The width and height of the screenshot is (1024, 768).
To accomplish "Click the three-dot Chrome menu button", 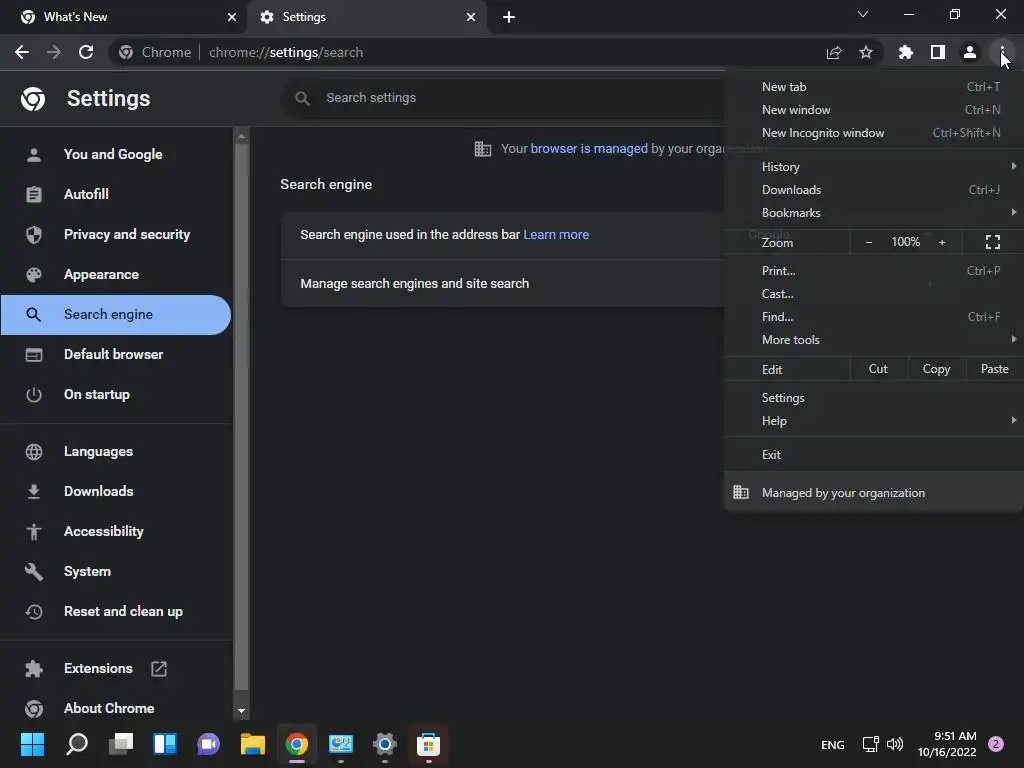I will click(x=1002, y=52).
